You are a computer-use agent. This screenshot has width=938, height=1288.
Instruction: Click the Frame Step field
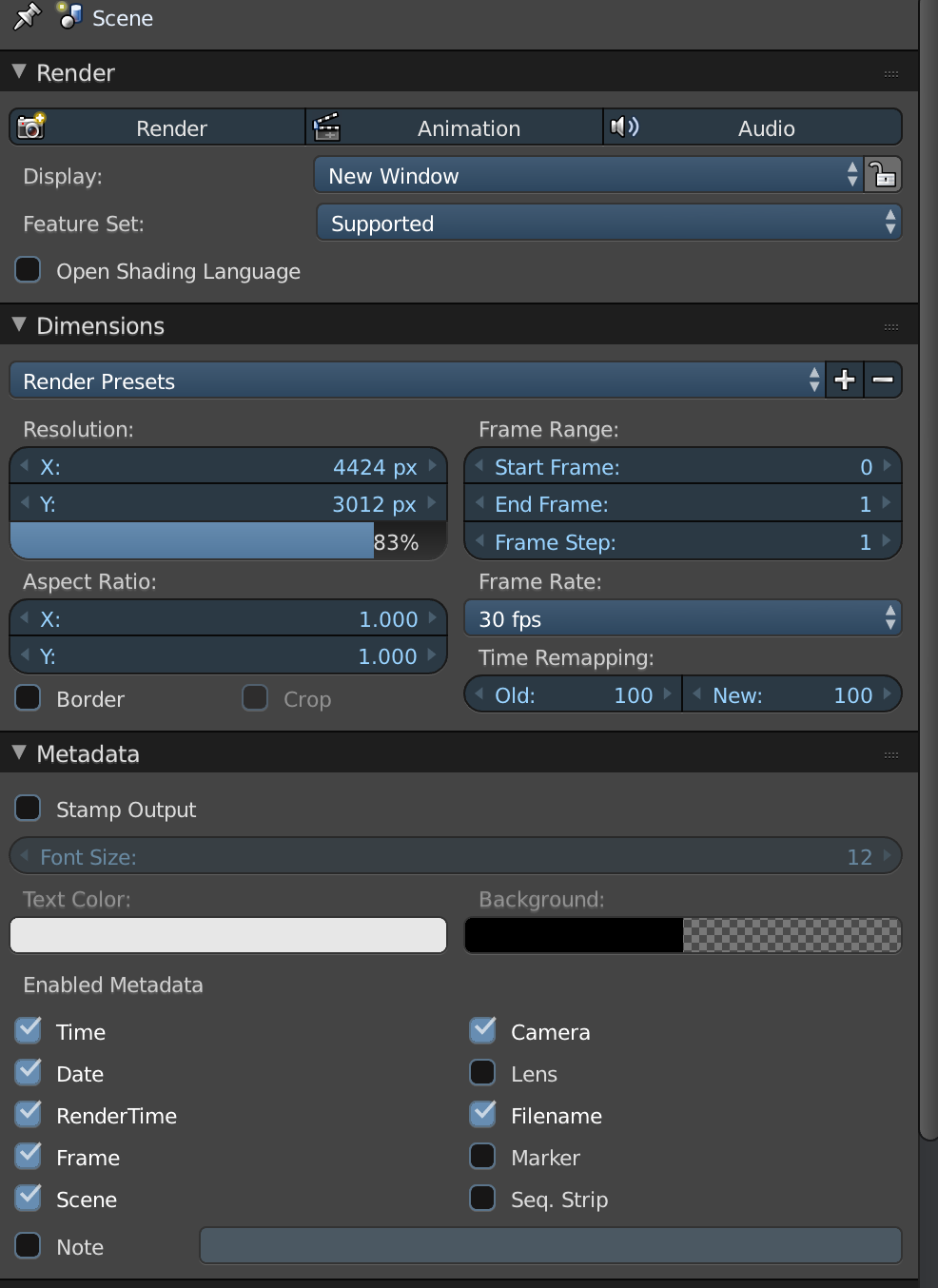click(x=683, y=541)
